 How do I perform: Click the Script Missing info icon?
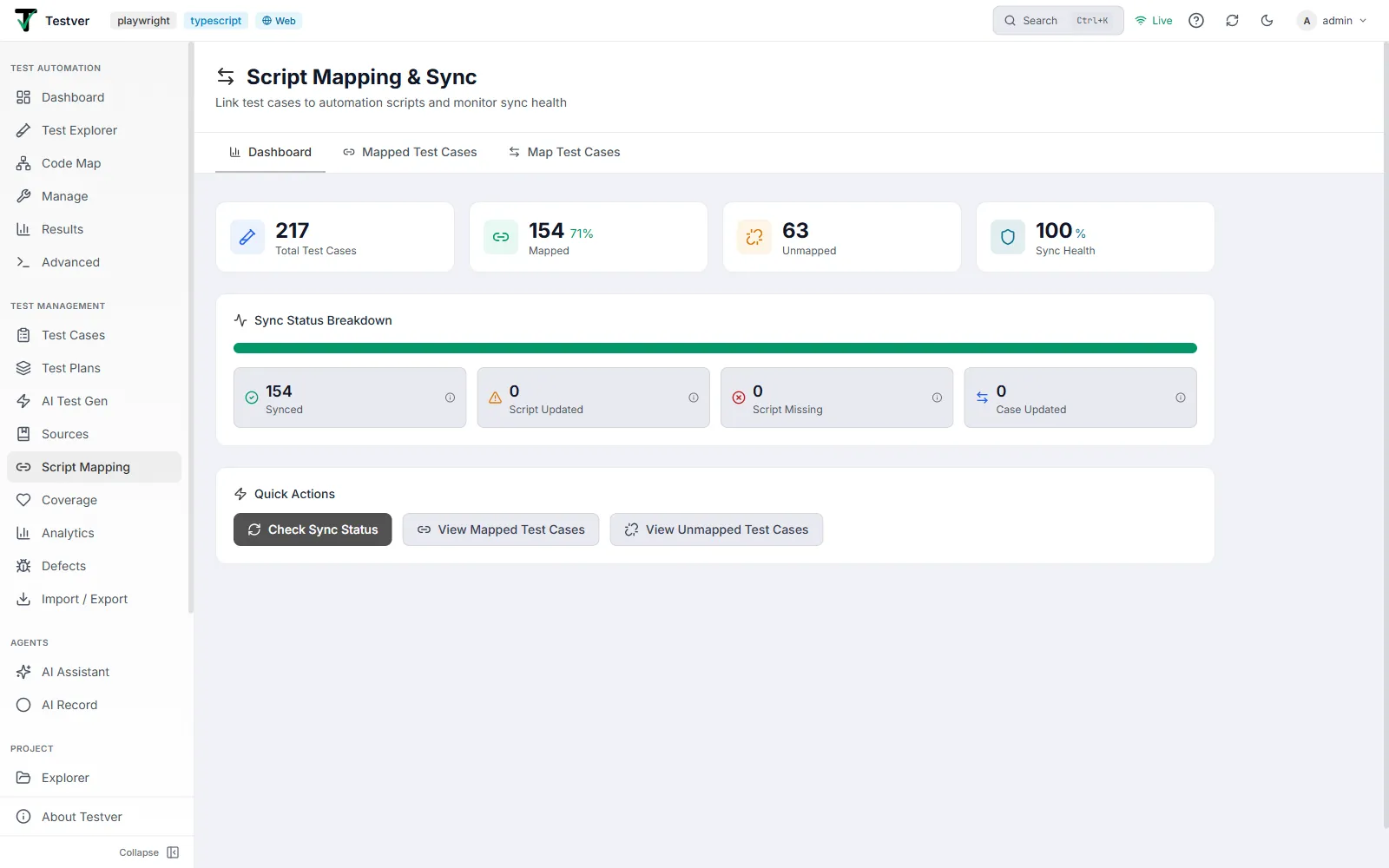point(937,398)
